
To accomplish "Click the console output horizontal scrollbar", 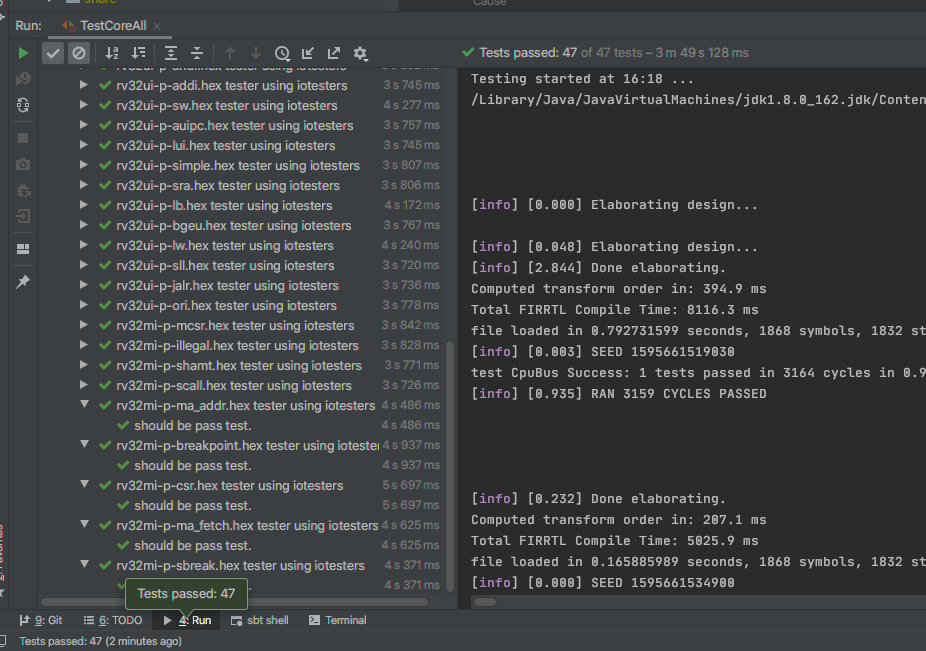I will 485,602.
